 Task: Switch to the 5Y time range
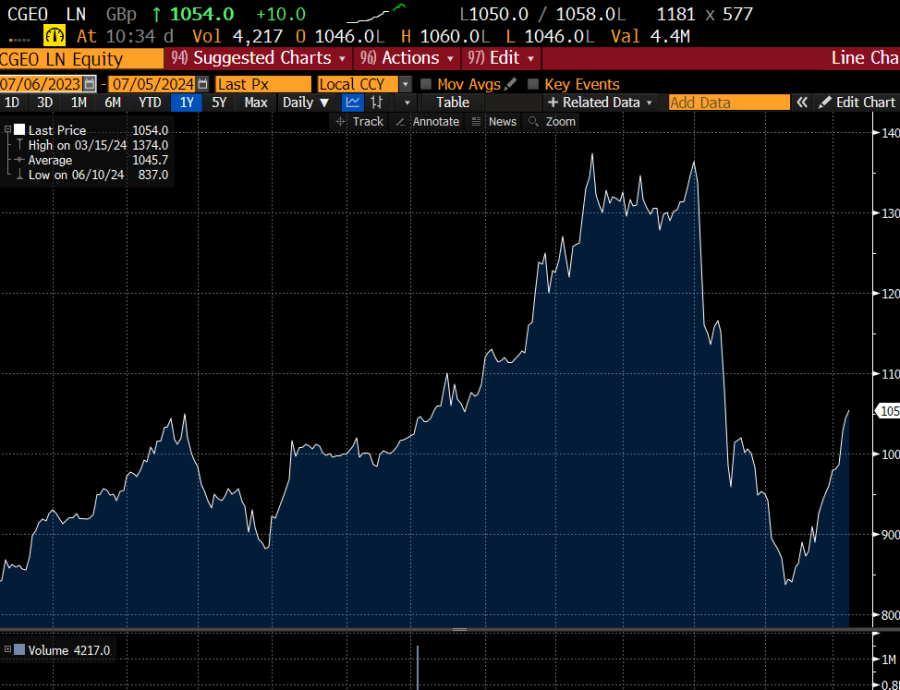tap(219, 102)
